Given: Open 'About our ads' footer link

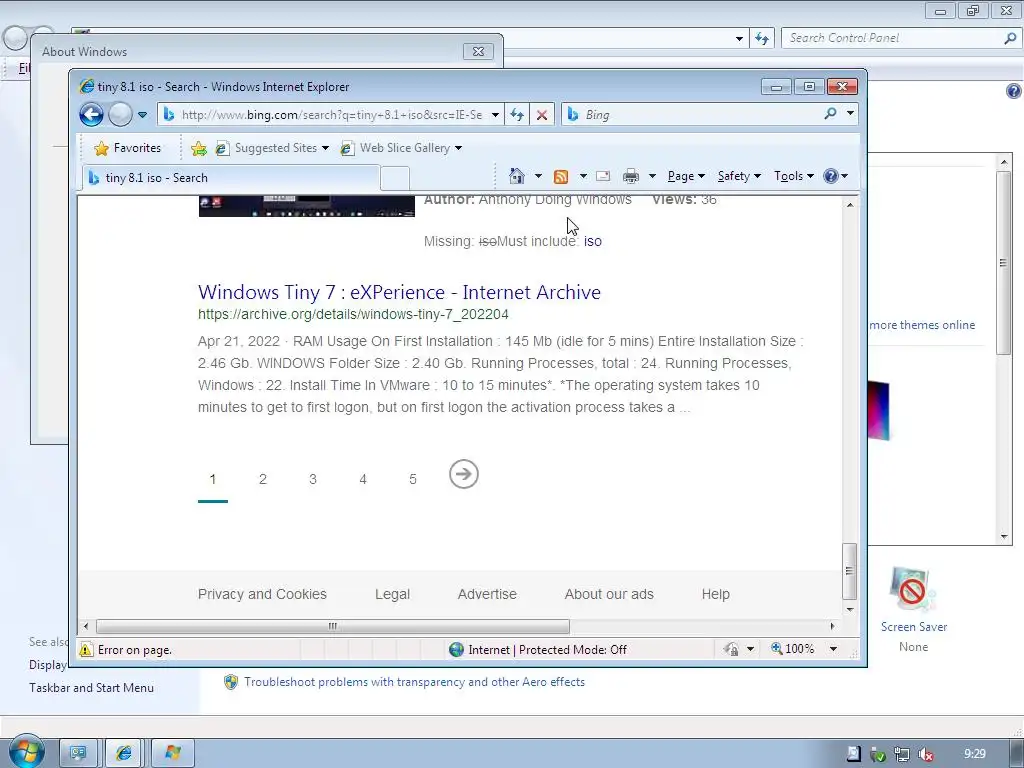Looking at the screenshot, I should pyautogui.click(x=609, y=594).
